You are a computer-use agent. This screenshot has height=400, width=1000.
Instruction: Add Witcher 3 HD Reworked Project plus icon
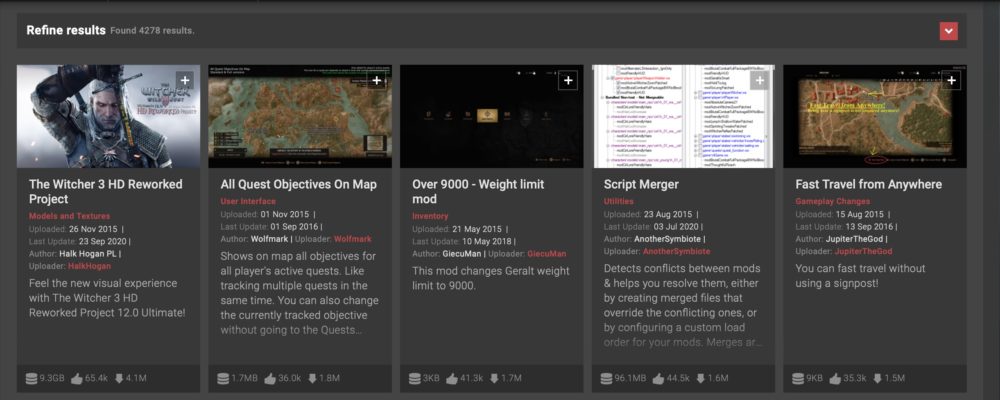tap(185, 80)
